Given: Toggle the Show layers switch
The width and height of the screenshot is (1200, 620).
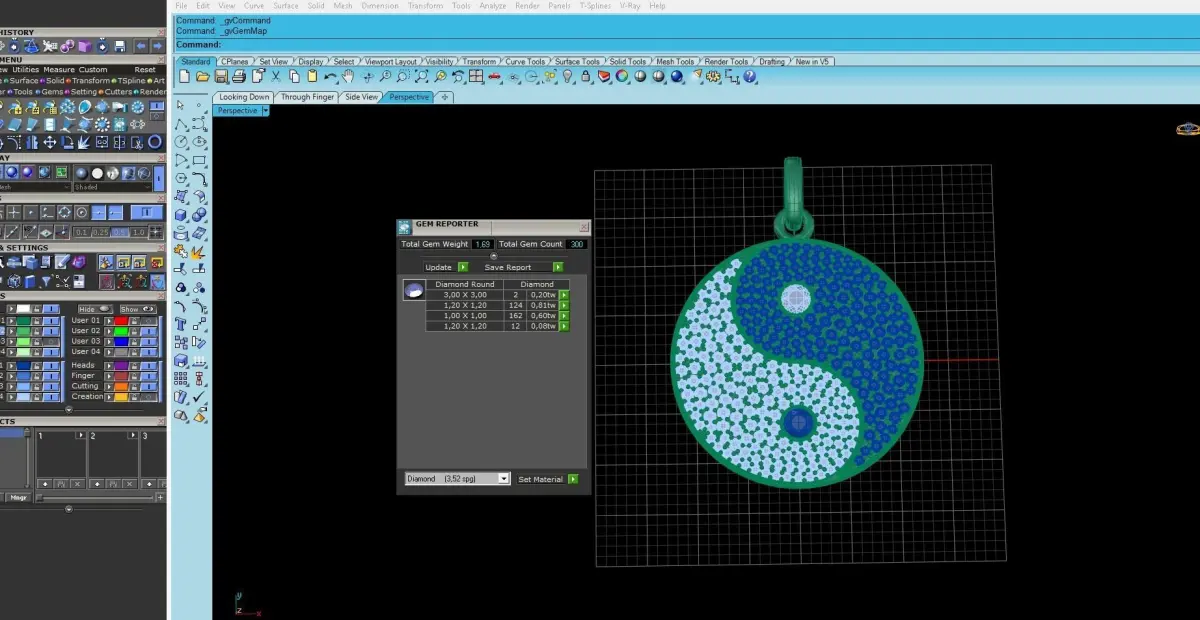Looking at the screenshot, I should point(138,309).
